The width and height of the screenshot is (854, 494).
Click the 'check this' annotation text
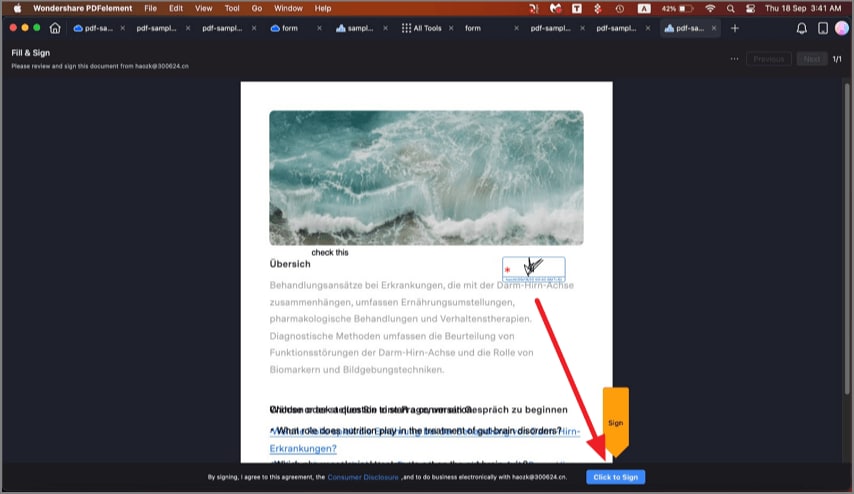point(330,252)
